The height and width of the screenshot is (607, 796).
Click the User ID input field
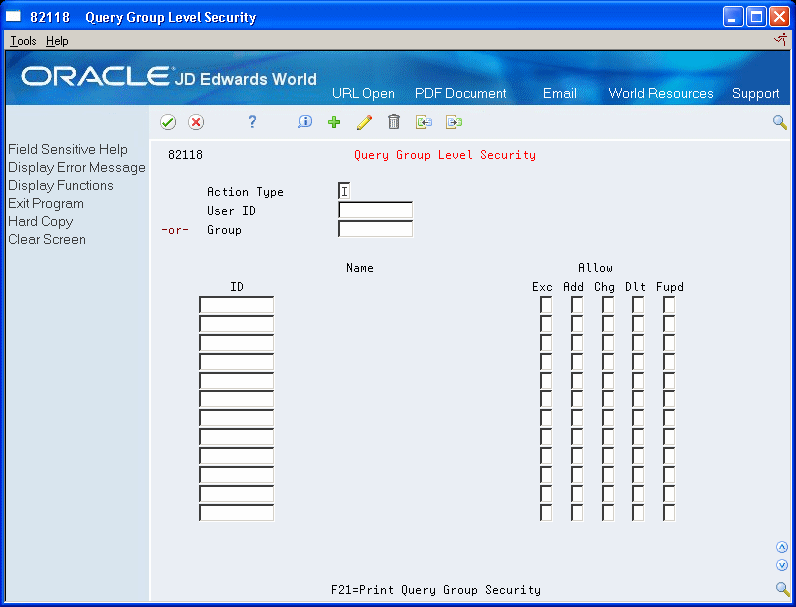376,210
